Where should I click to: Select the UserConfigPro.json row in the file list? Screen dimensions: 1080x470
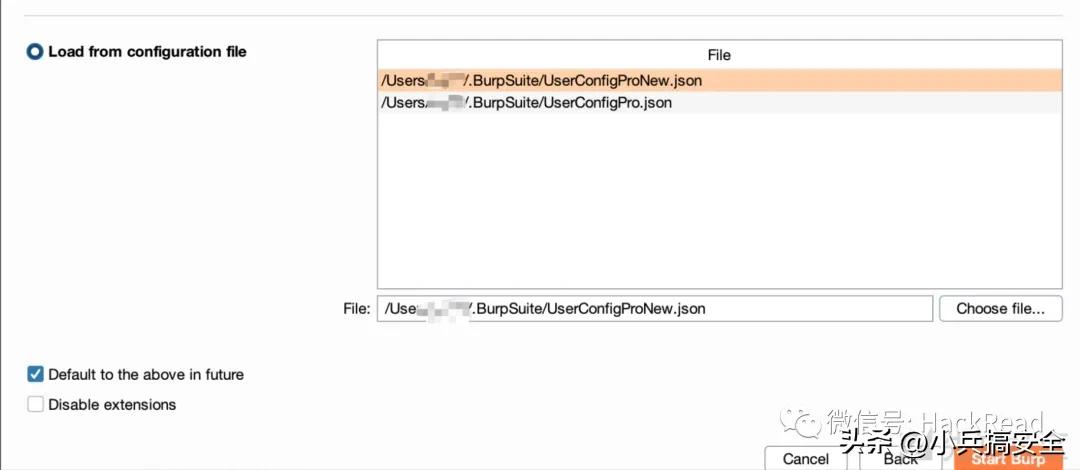click(x=719, y=103)
